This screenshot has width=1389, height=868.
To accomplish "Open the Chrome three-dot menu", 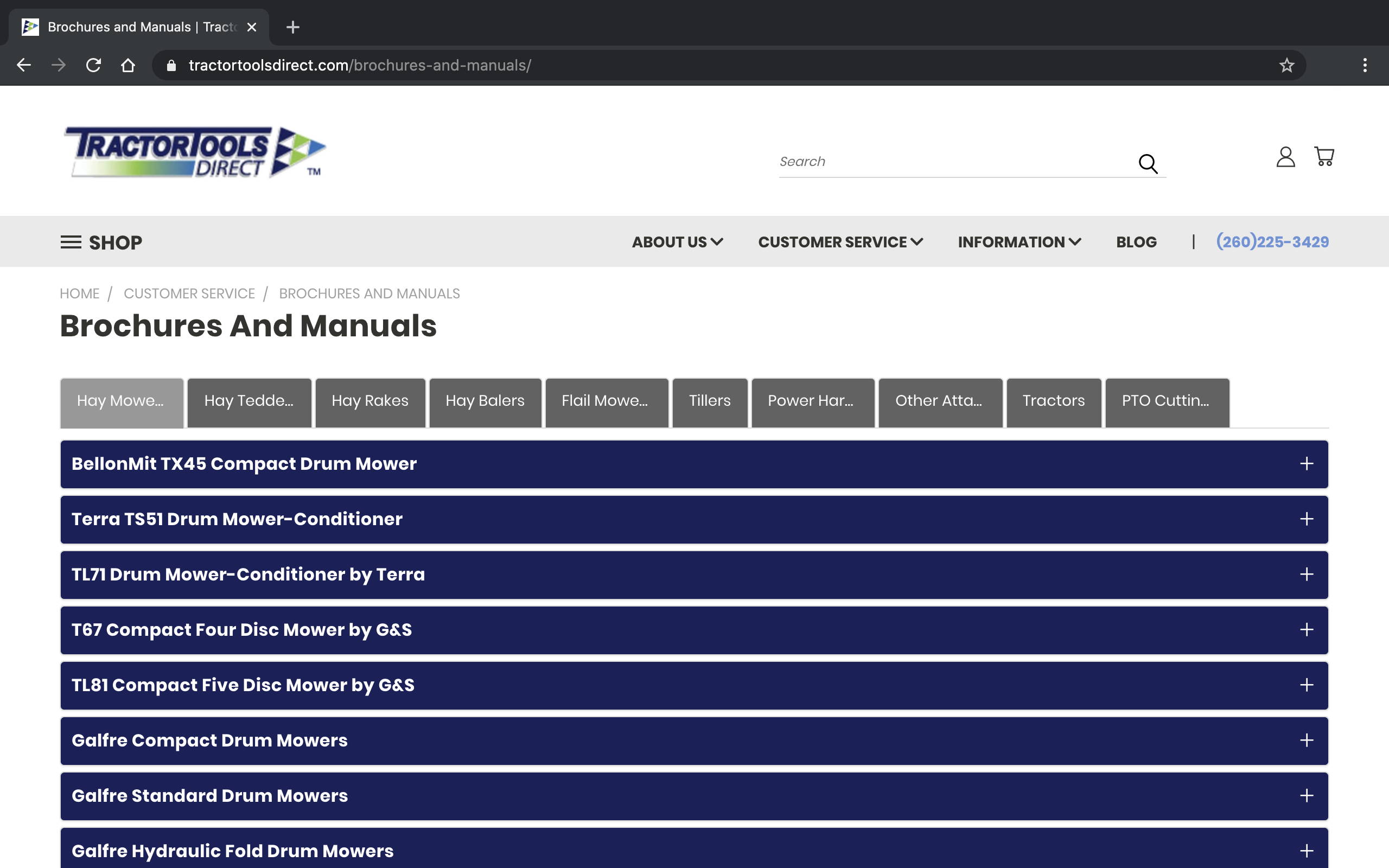I will pyautogui.click(x=1365, y=66).
